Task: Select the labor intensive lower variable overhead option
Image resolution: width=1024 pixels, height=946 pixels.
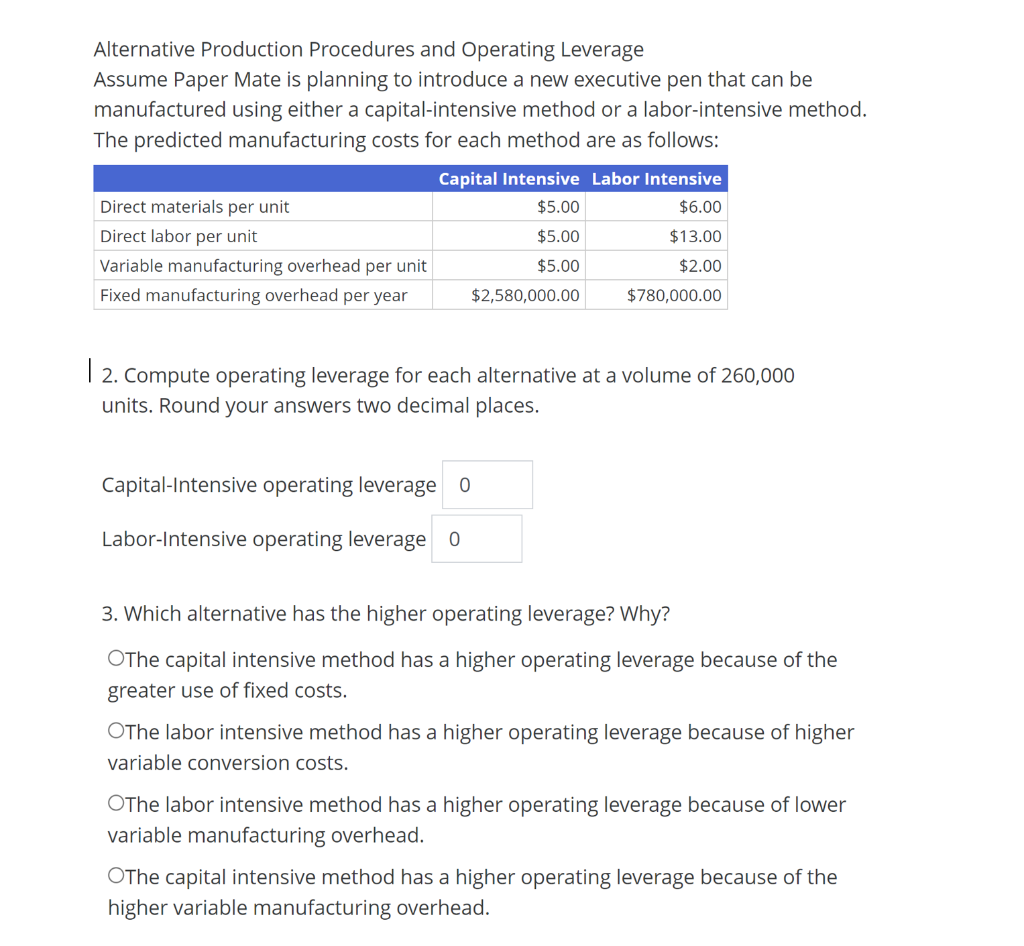Action: click(x=115, y=805)
